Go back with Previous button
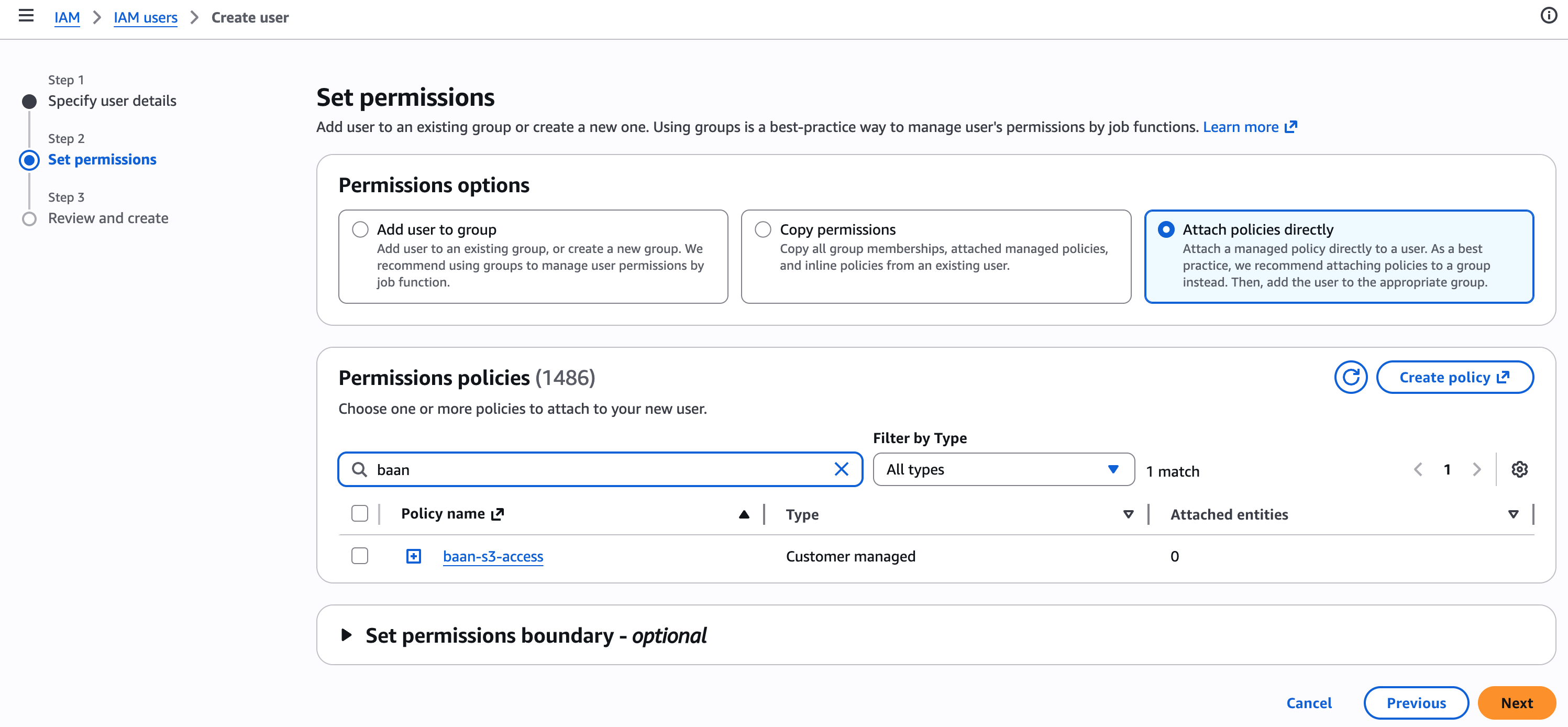1568x727 pixels. coord(1416,703)
